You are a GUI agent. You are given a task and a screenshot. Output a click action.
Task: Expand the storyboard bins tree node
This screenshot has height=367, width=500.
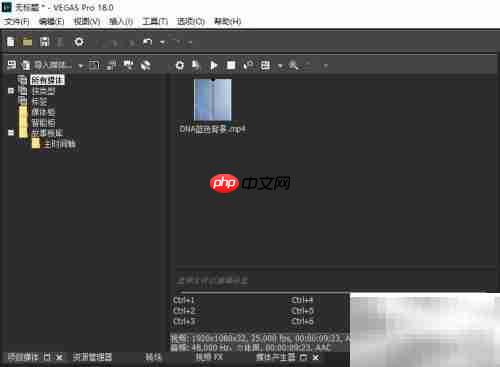(x=11, y=133)
